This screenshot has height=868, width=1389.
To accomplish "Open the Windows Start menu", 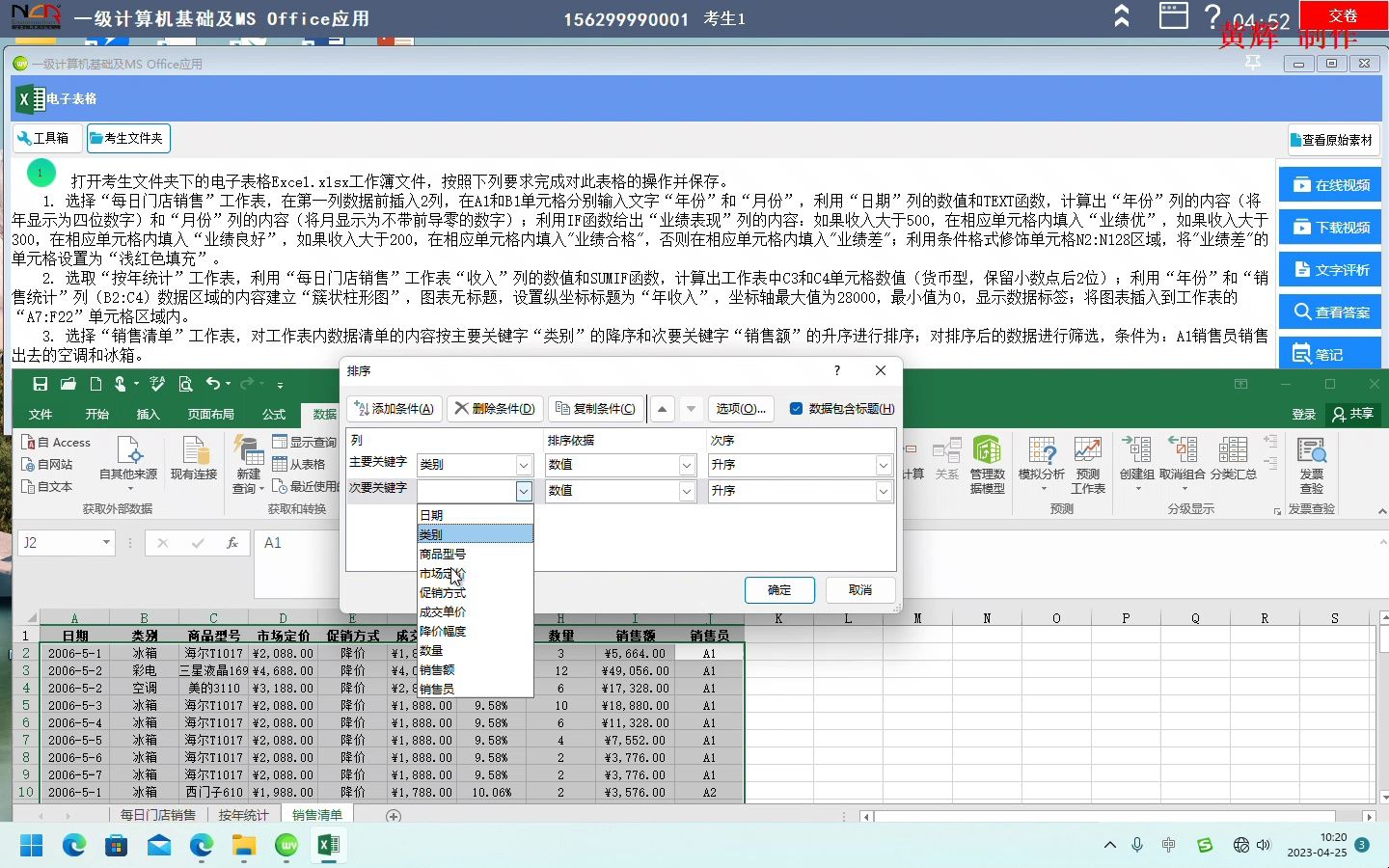I will (32, 846).
